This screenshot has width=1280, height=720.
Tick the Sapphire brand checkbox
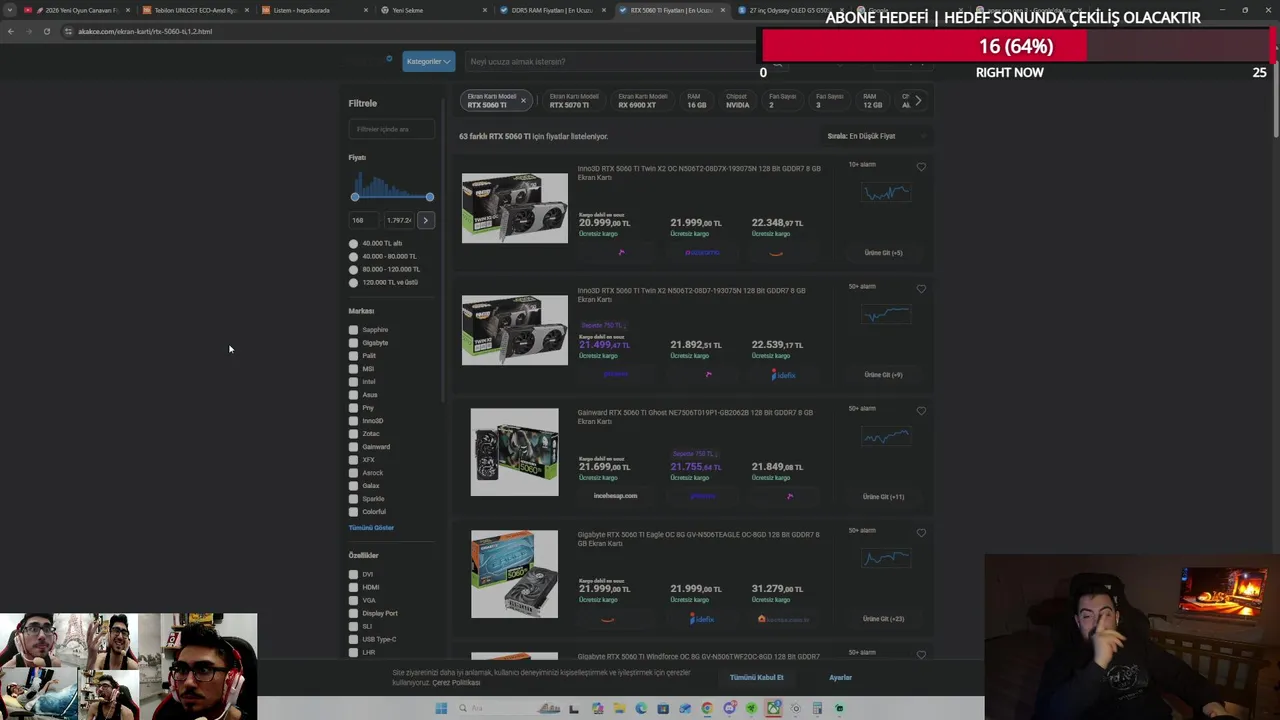tap(353, 330)
